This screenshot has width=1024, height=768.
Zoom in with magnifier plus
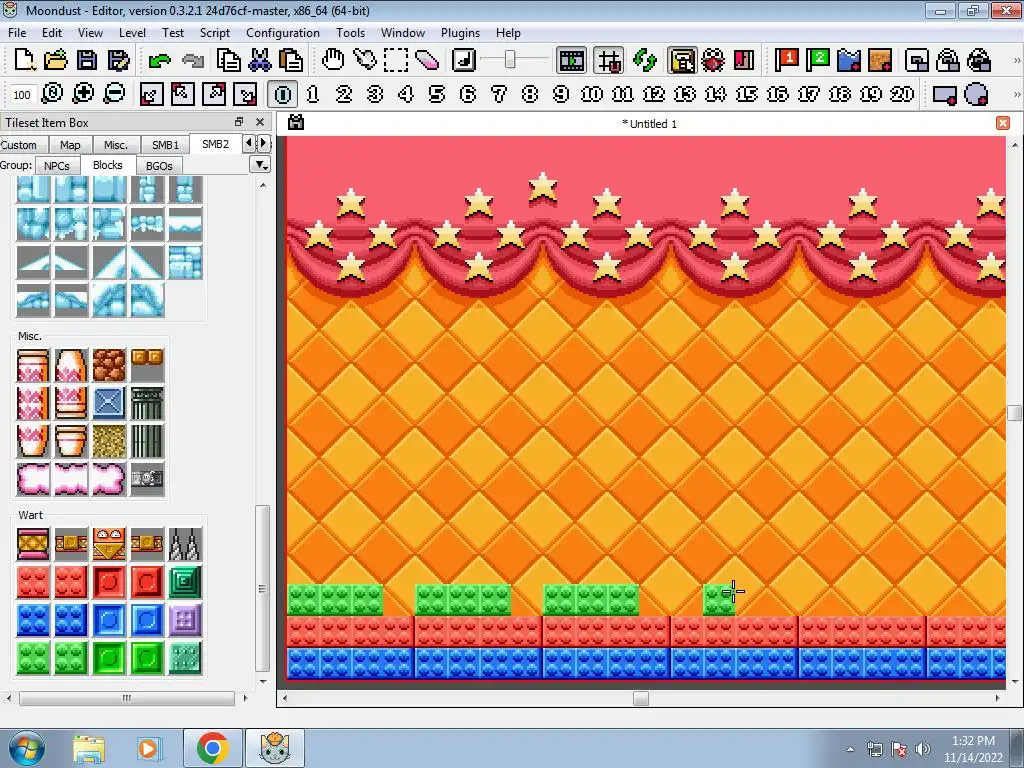83,94
